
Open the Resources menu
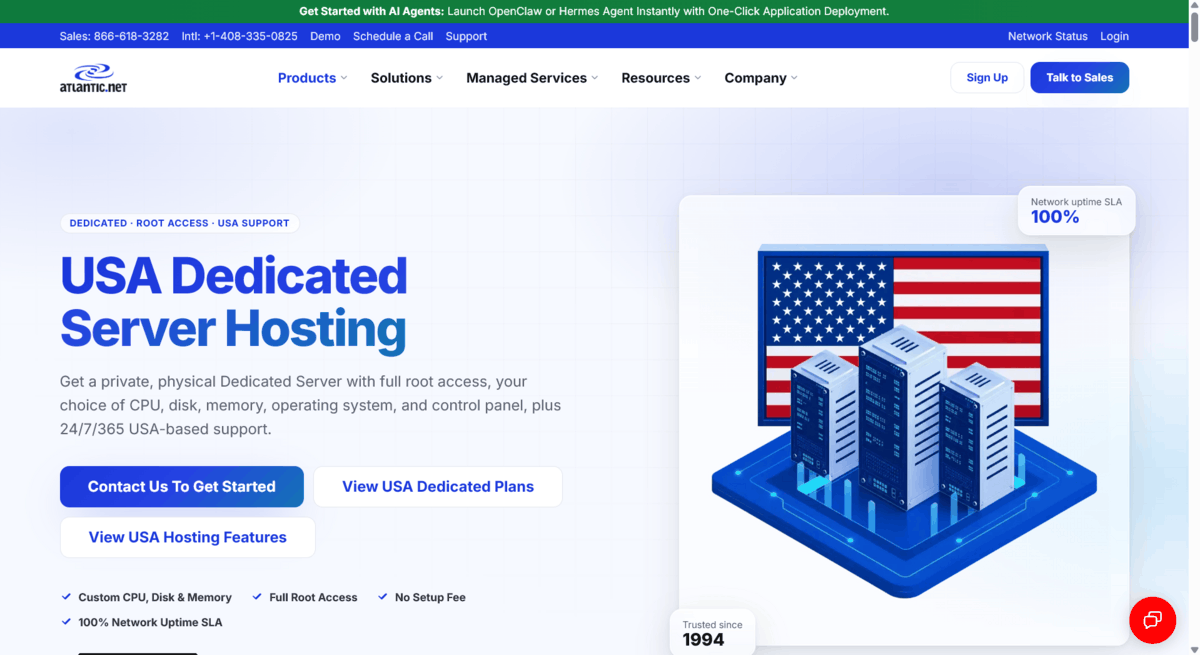click(x=655, y=78)
